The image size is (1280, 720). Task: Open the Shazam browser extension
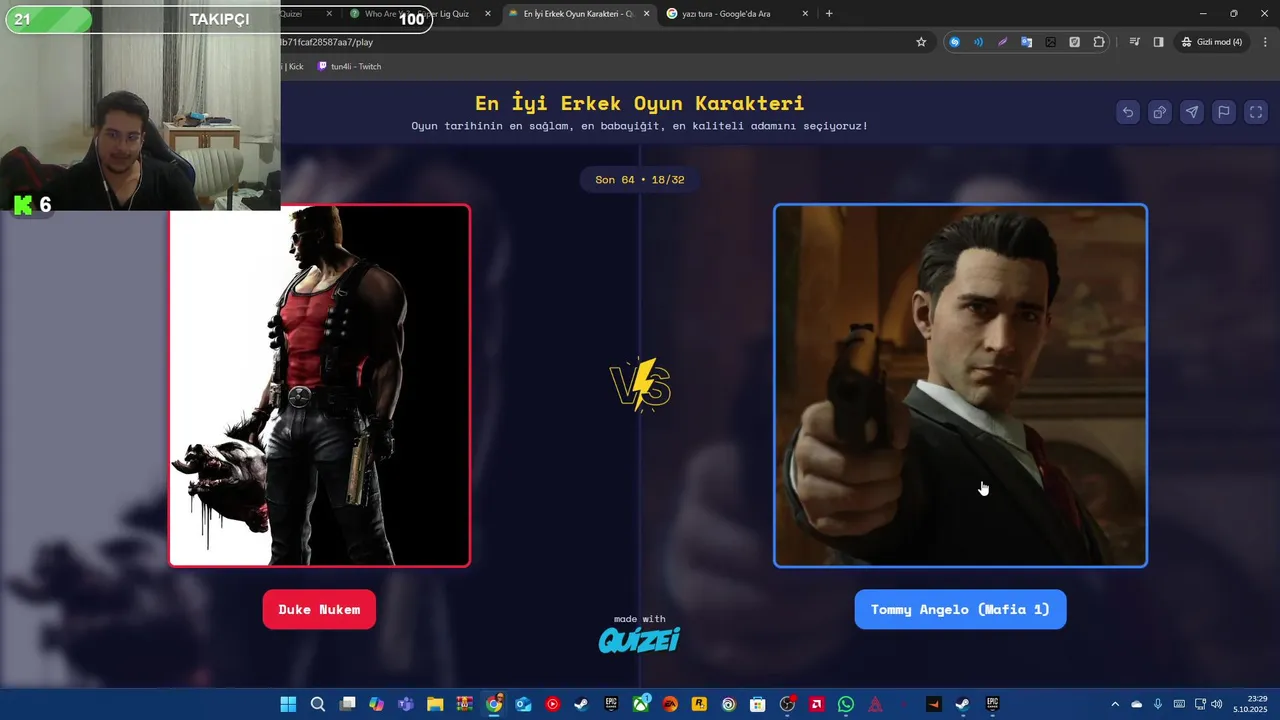(955, 42)
